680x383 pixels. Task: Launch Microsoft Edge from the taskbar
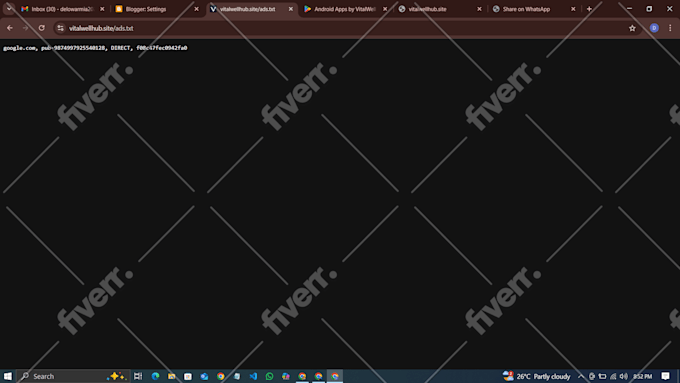[x=155, y=376]
